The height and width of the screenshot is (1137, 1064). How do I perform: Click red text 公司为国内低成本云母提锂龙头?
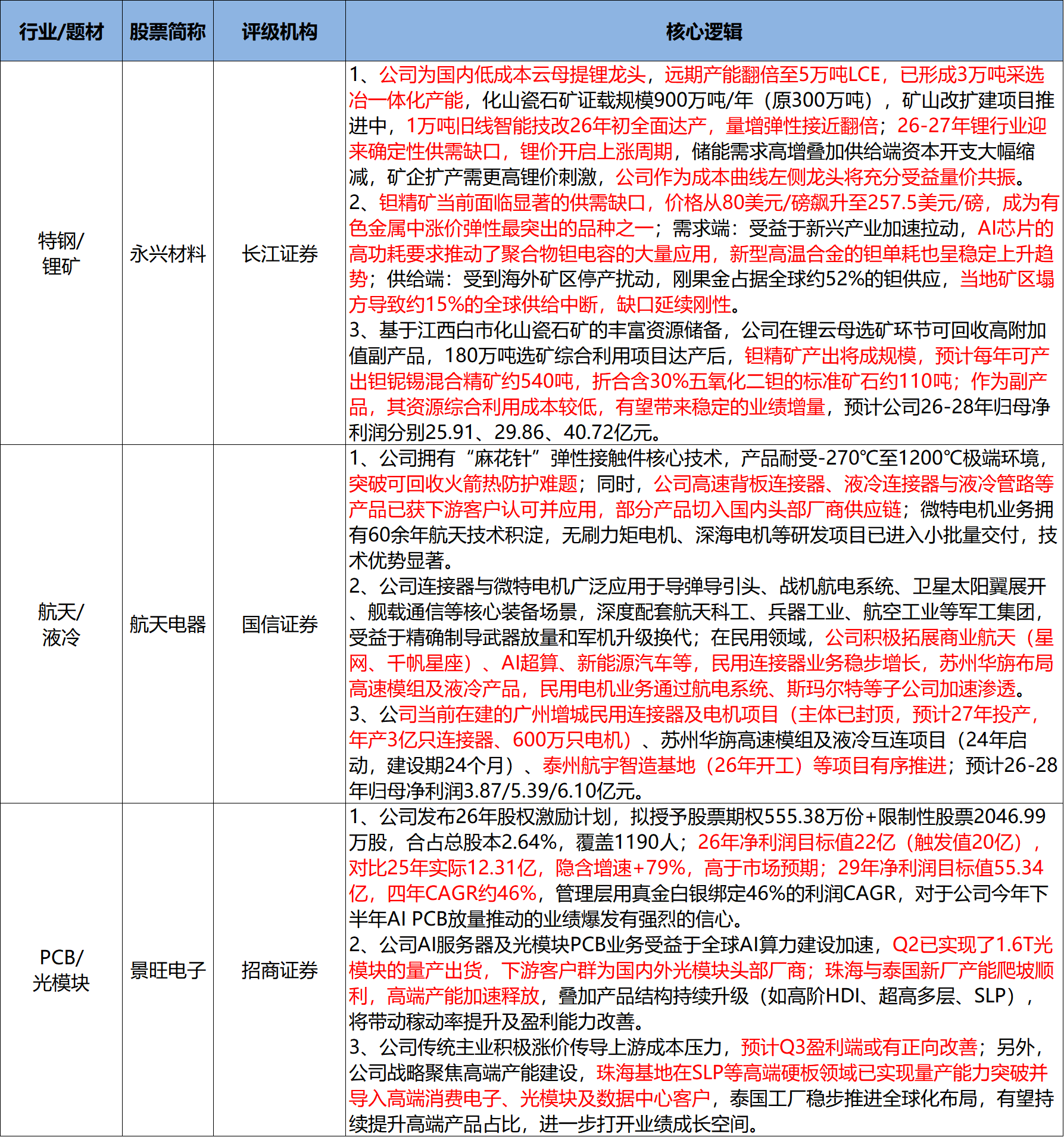point(513,74)
